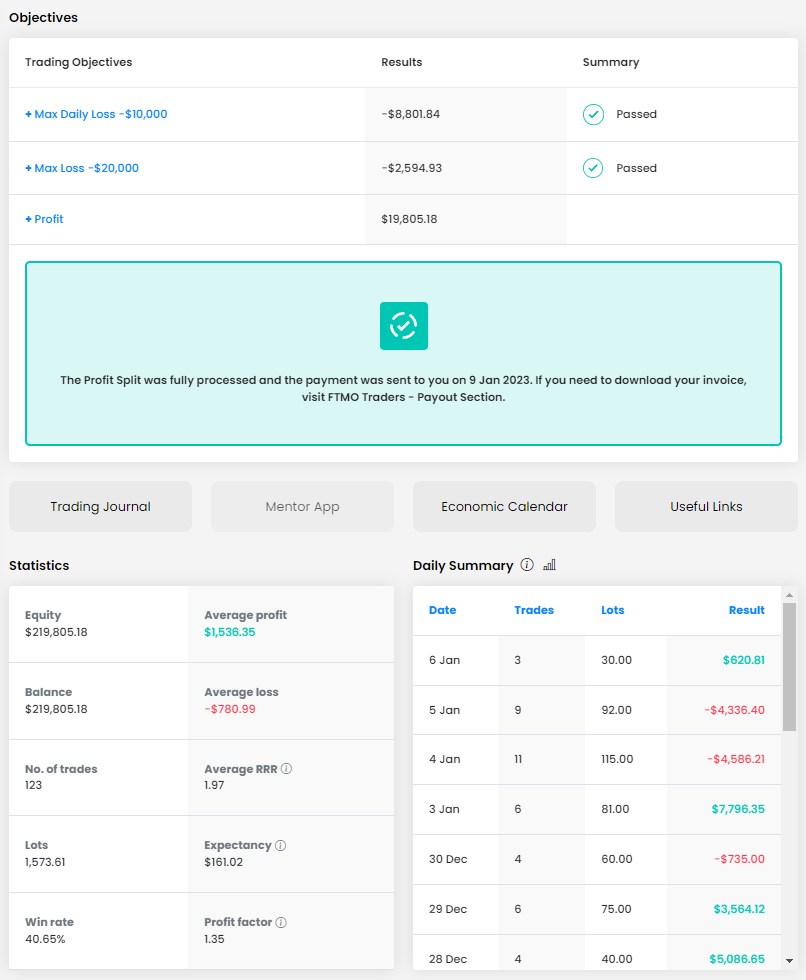
Task: Click the $5,086.65 result value
Action: coord(737,959)
